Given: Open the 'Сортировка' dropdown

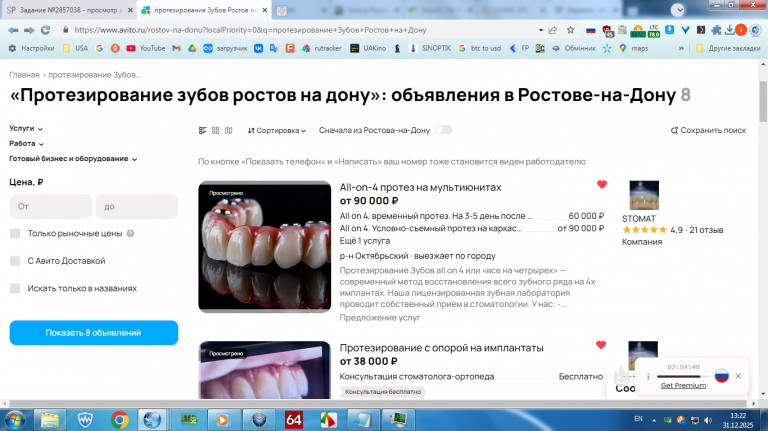Looking at the screenshot, I should click(277, 130).
